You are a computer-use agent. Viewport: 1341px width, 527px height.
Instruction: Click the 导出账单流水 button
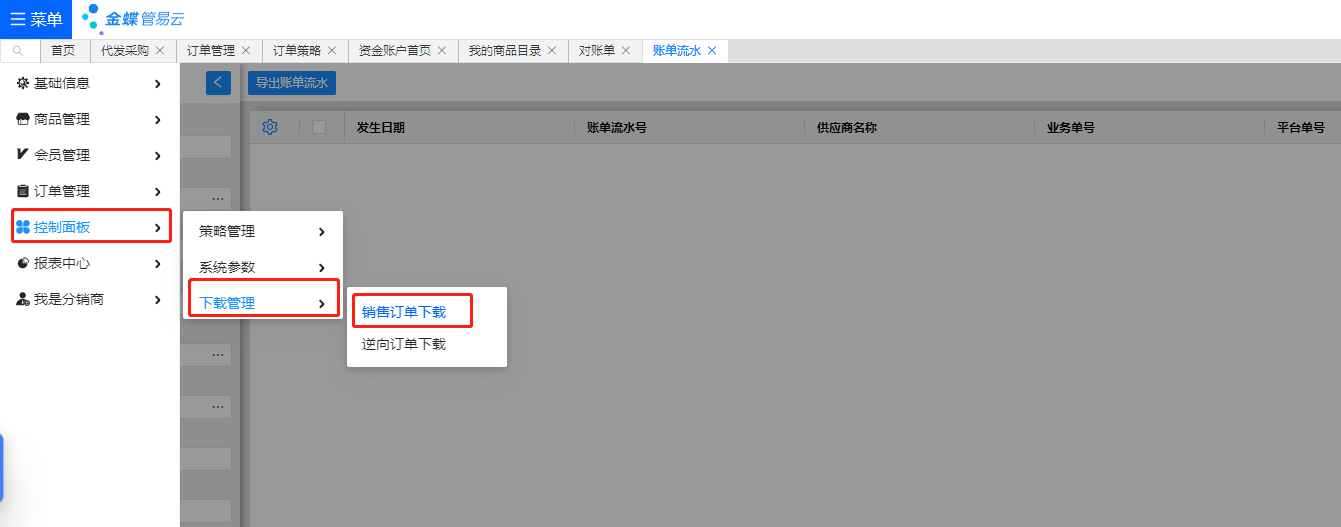pyautogui.click(x=292, y=83)
